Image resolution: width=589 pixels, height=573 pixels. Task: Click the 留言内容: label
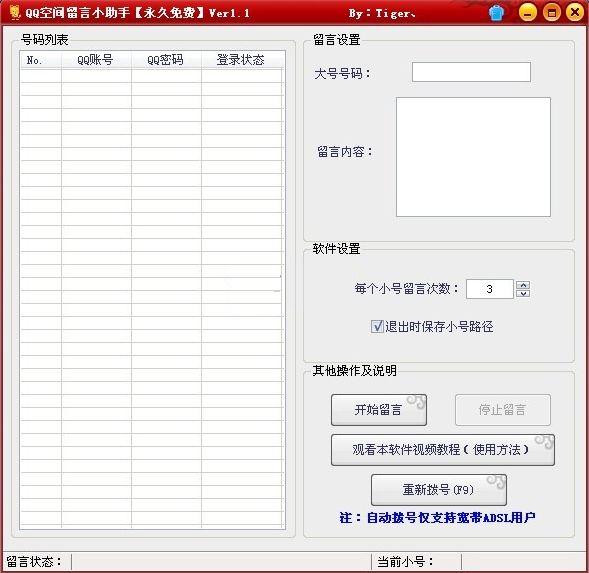point(345,152)
